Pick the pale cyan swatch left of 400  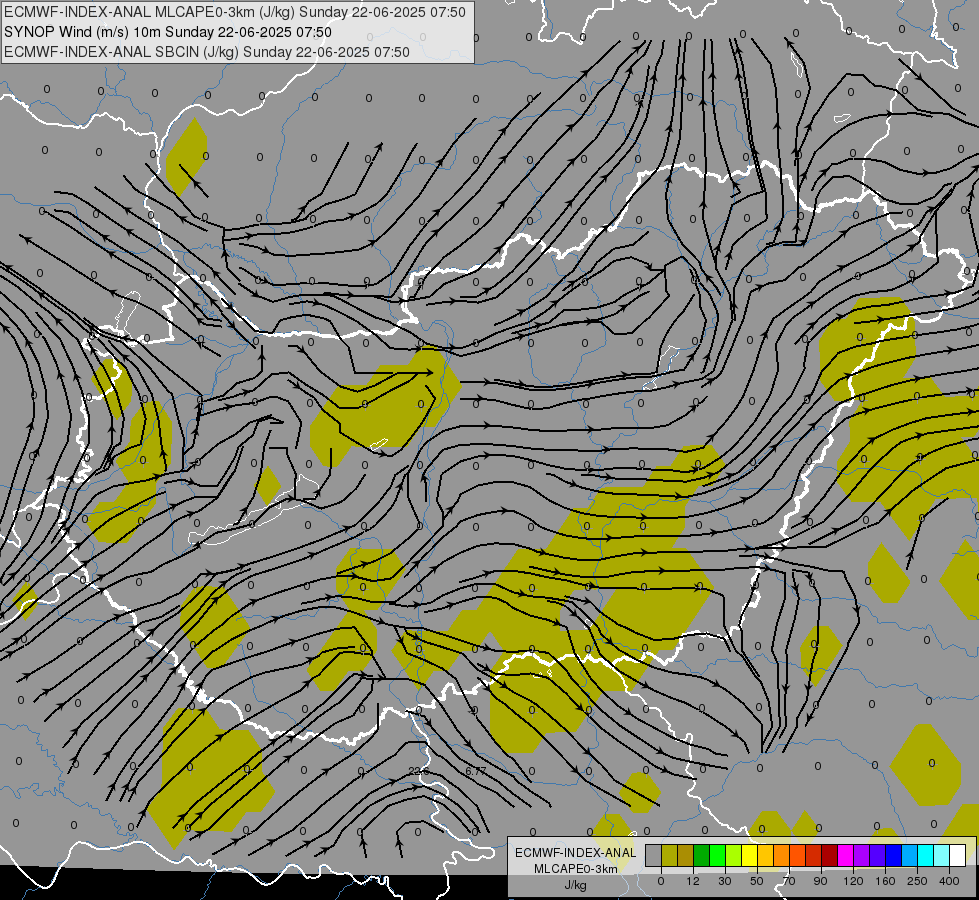(x=942, y=855)
